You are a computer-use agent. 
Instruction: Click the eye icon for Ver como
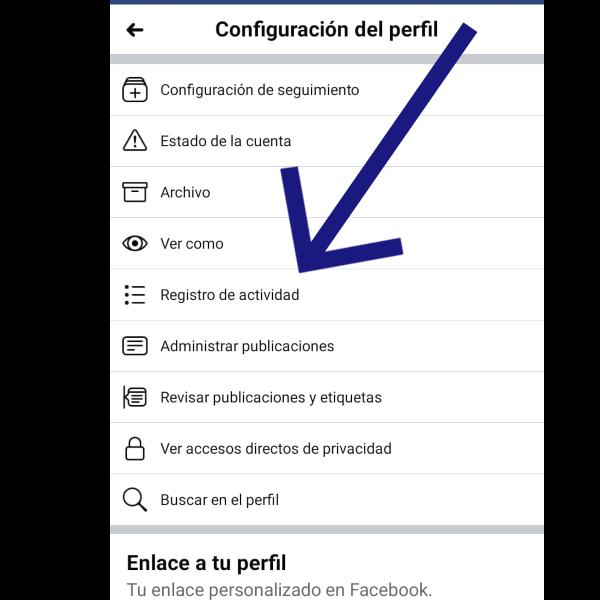point(135,243)
